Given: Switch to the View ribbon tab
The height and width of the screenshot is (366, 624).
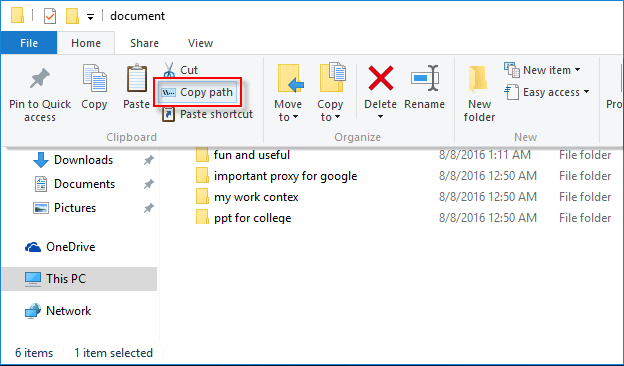Looking at the screenshot, I should [x=200, y=43].
